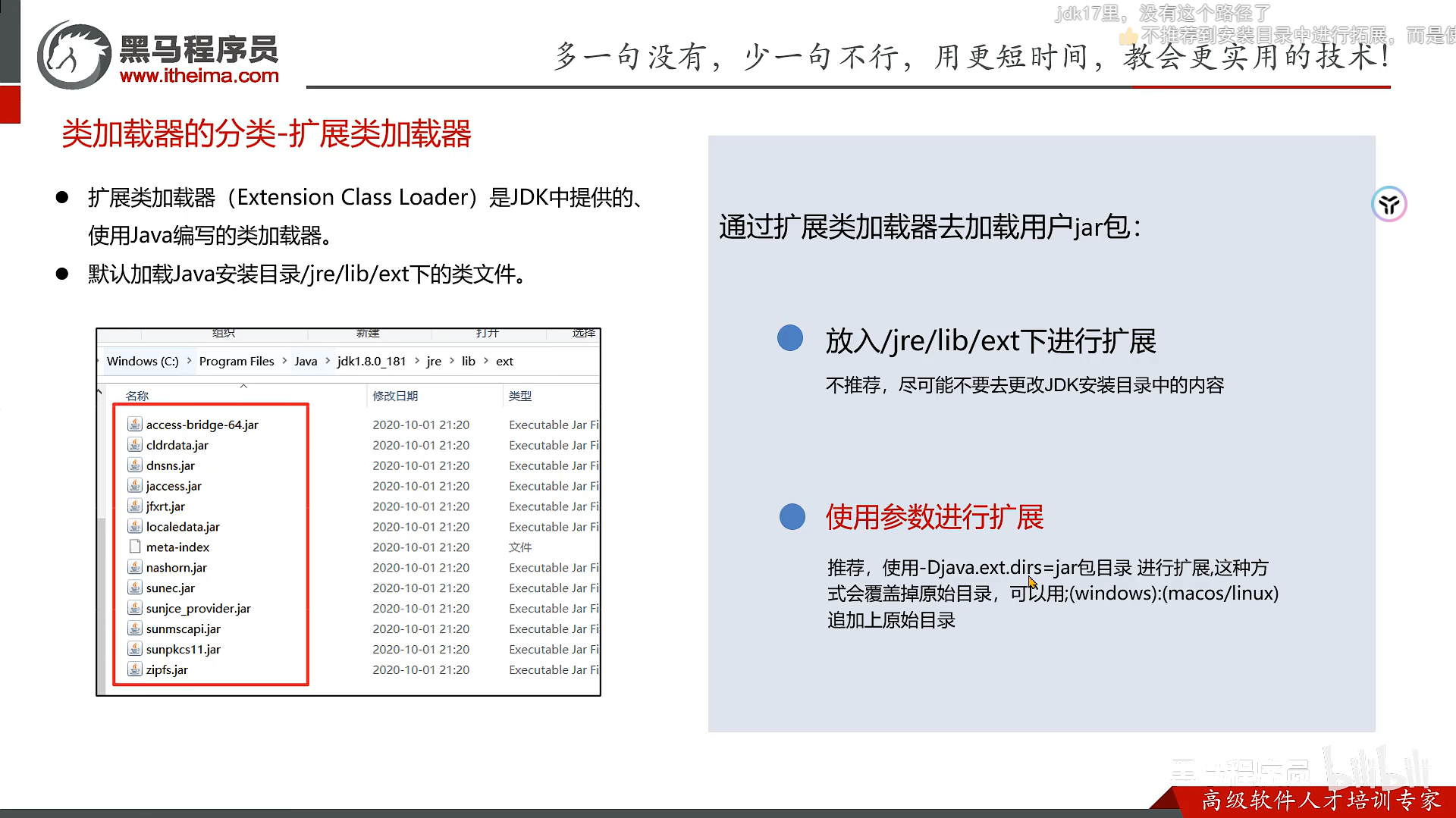This screenshot has height=818, width=1456.
Task: Click sunmscapi.jar file name
Action: pyautogui.click(x=183, y=629)
